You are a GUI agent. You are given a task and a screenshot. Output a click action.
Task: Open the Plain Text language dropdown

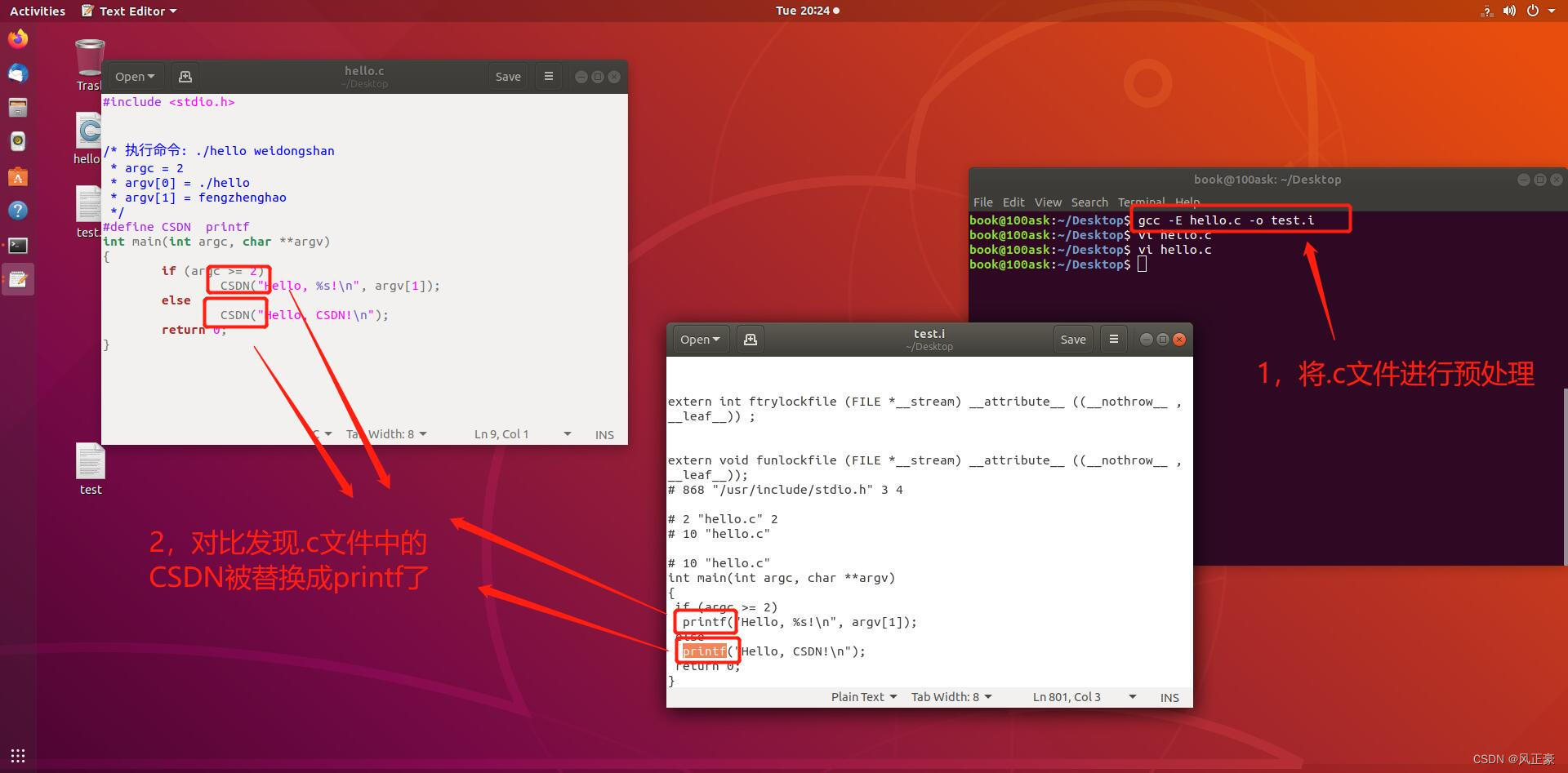[864, 697]
